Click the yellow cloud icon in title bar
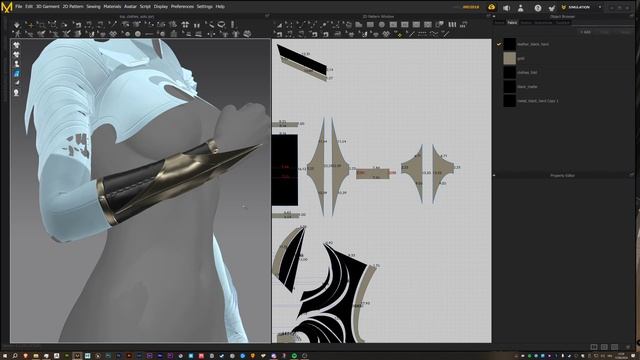The height and width of the screenshot is (360, 640). coord(491,7)
